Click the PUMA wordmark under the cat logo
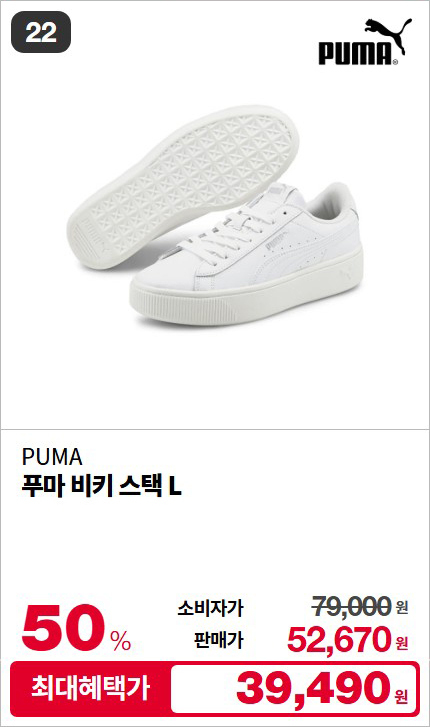This screenshot has width=430, height=727. coord(357,53)
